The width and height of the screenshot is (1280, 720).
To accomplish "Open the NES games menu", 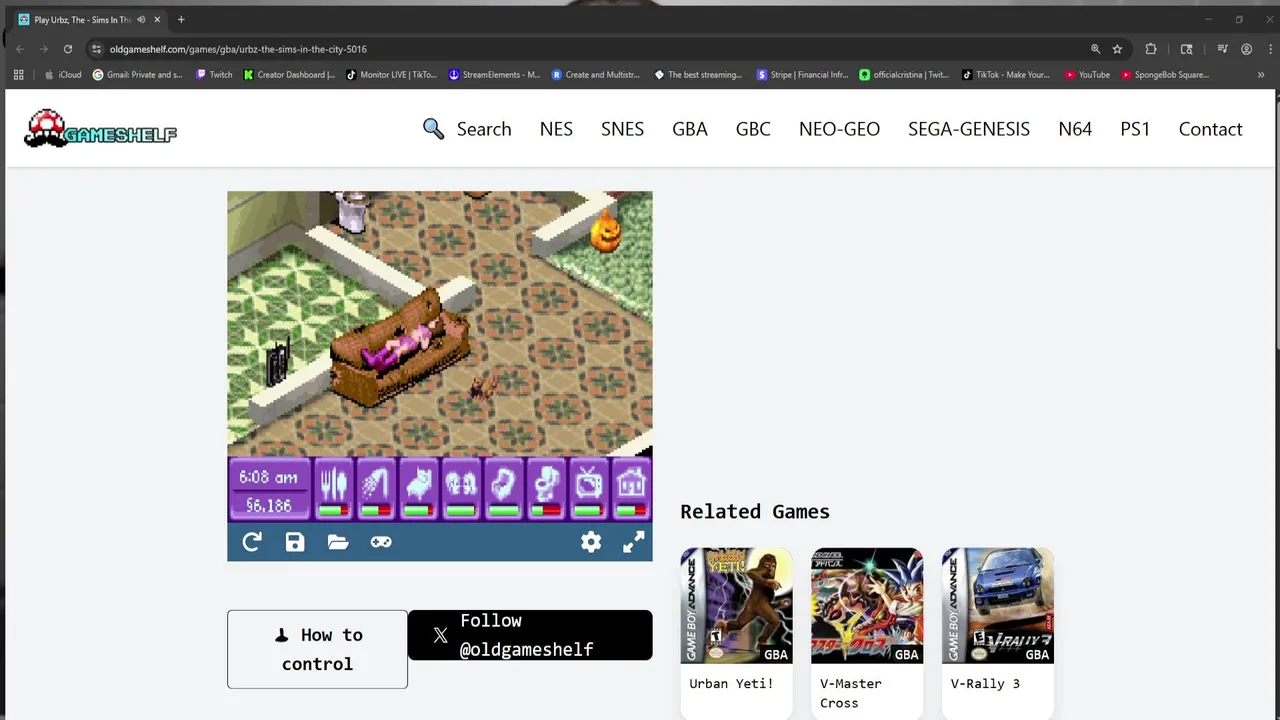I will point(556,129).
